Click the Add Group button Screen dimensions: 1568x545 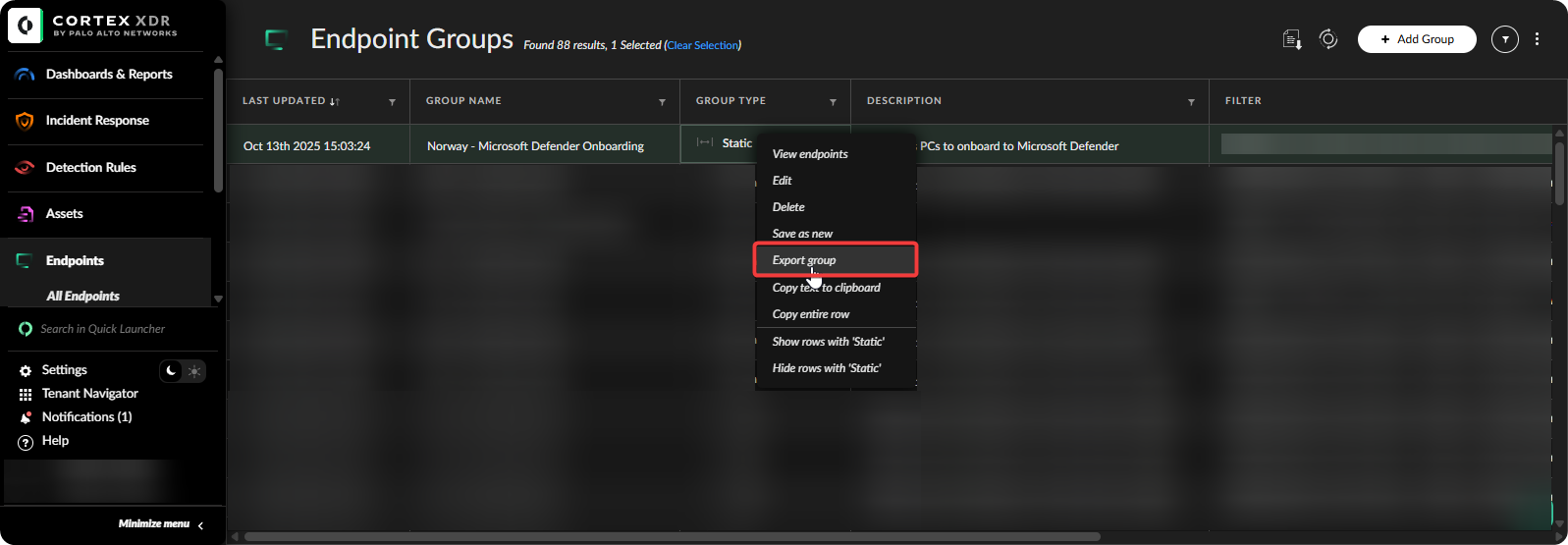pos(1416,39)
